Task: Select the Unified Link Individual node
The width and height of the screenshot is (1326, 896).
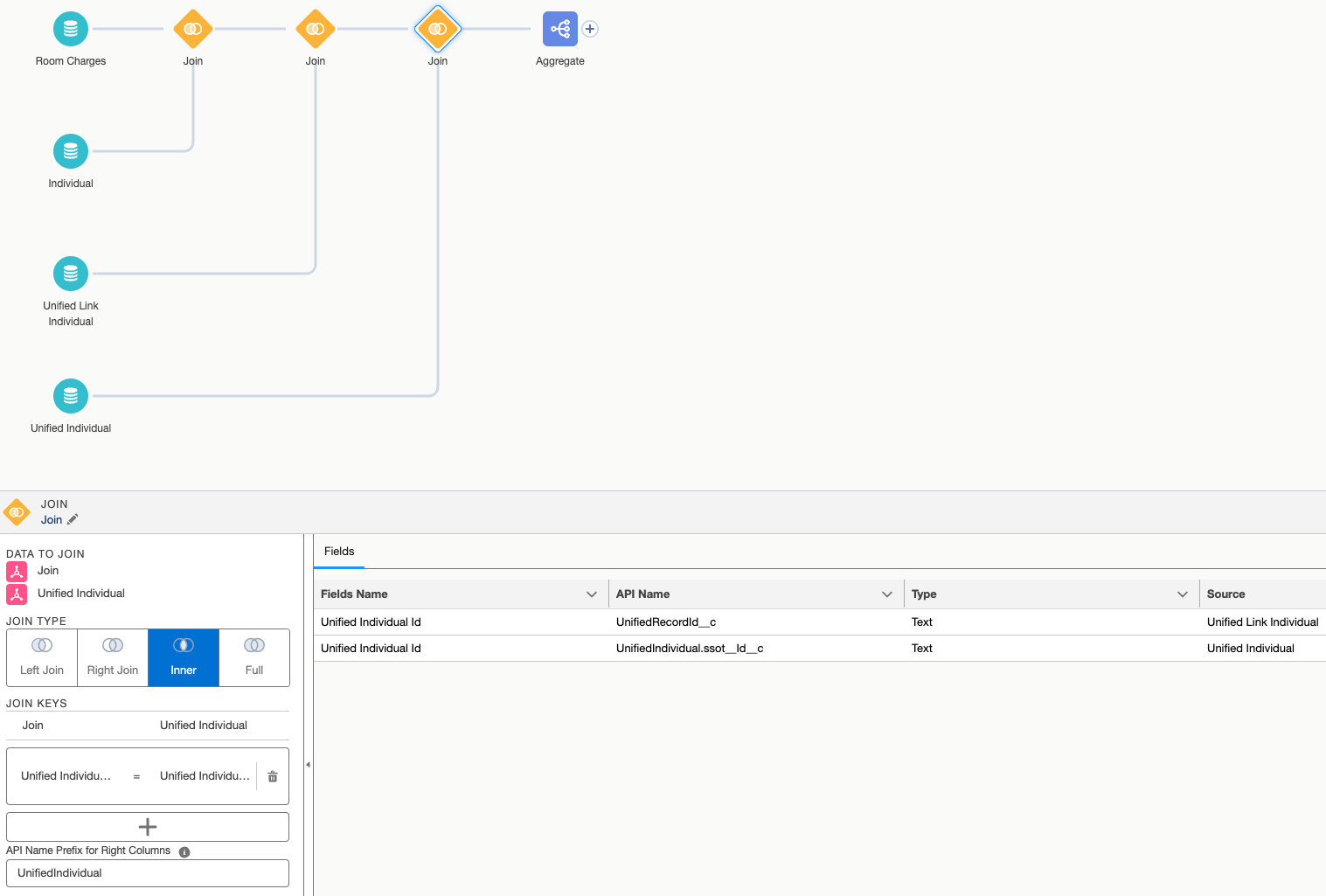Action: [x=71, y=274]
